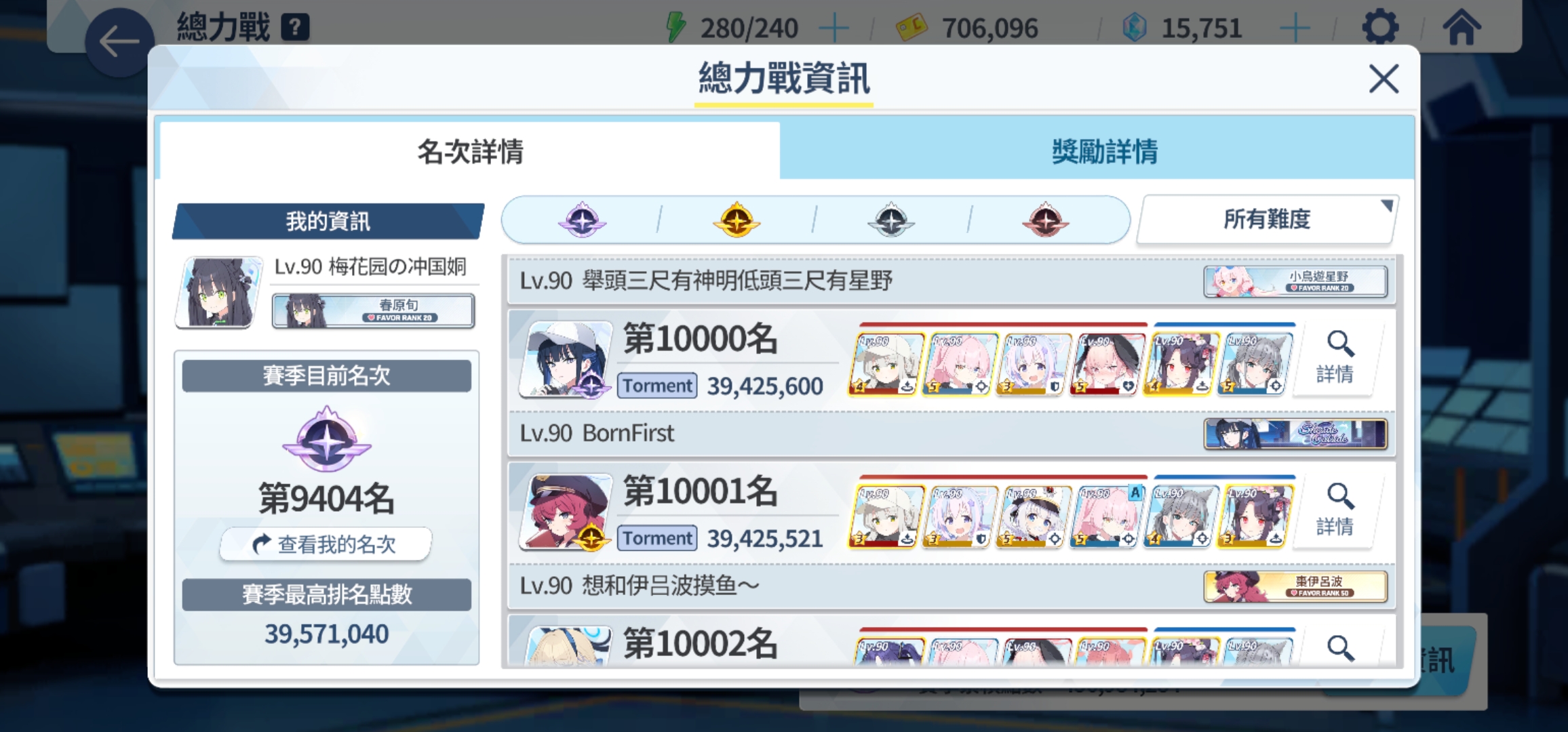Open 詳情 for rank 第10000名

click(x=1336, y=358)
